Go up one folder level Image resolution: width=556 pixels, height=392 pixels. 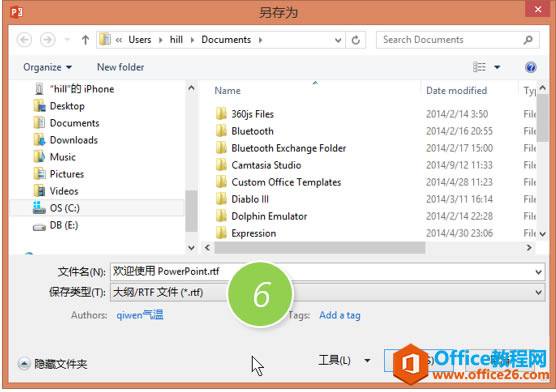pyautogui.click(x=85, y=40)
